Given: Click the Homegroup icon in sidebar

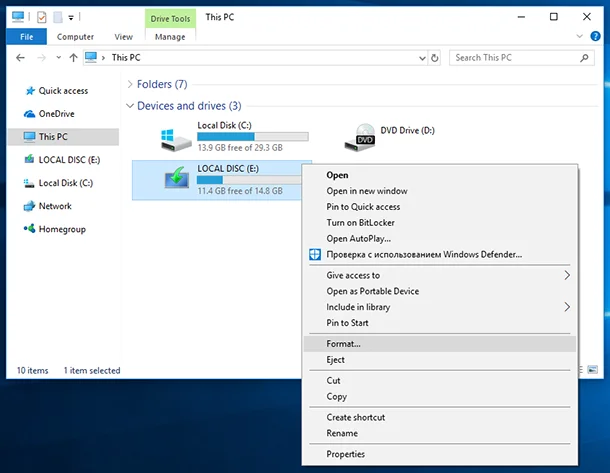Looking at the screenshot, I should click(29, 229).
